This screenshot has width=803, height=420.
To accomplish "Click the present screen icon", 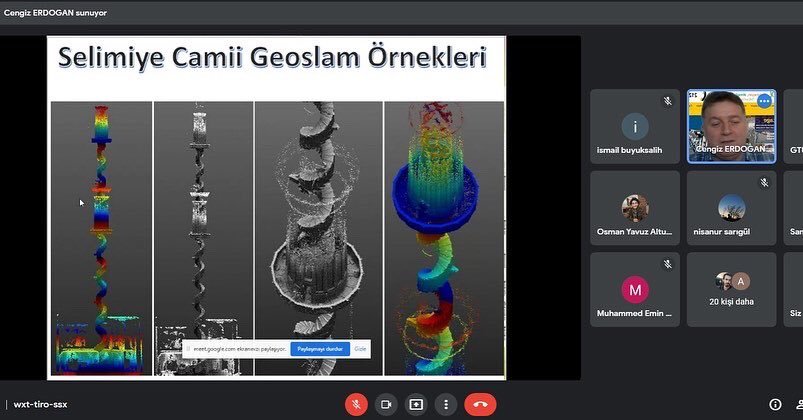I will (416, 405).
